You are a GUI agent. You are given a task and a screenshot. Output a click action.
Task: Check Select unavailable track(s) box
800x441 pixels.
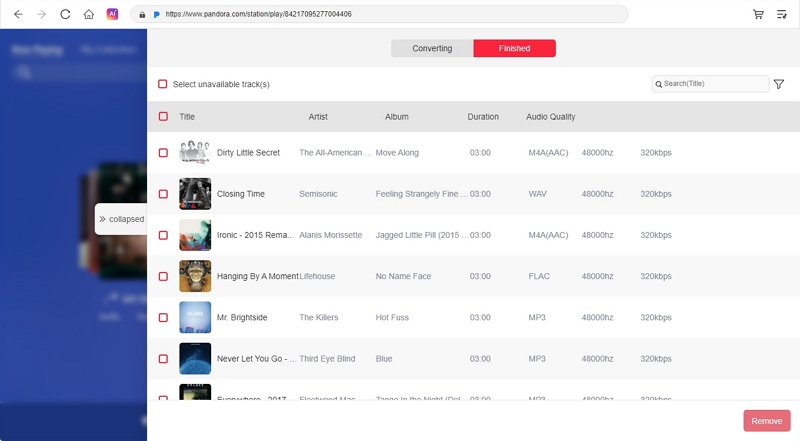(x=163, y=84)
